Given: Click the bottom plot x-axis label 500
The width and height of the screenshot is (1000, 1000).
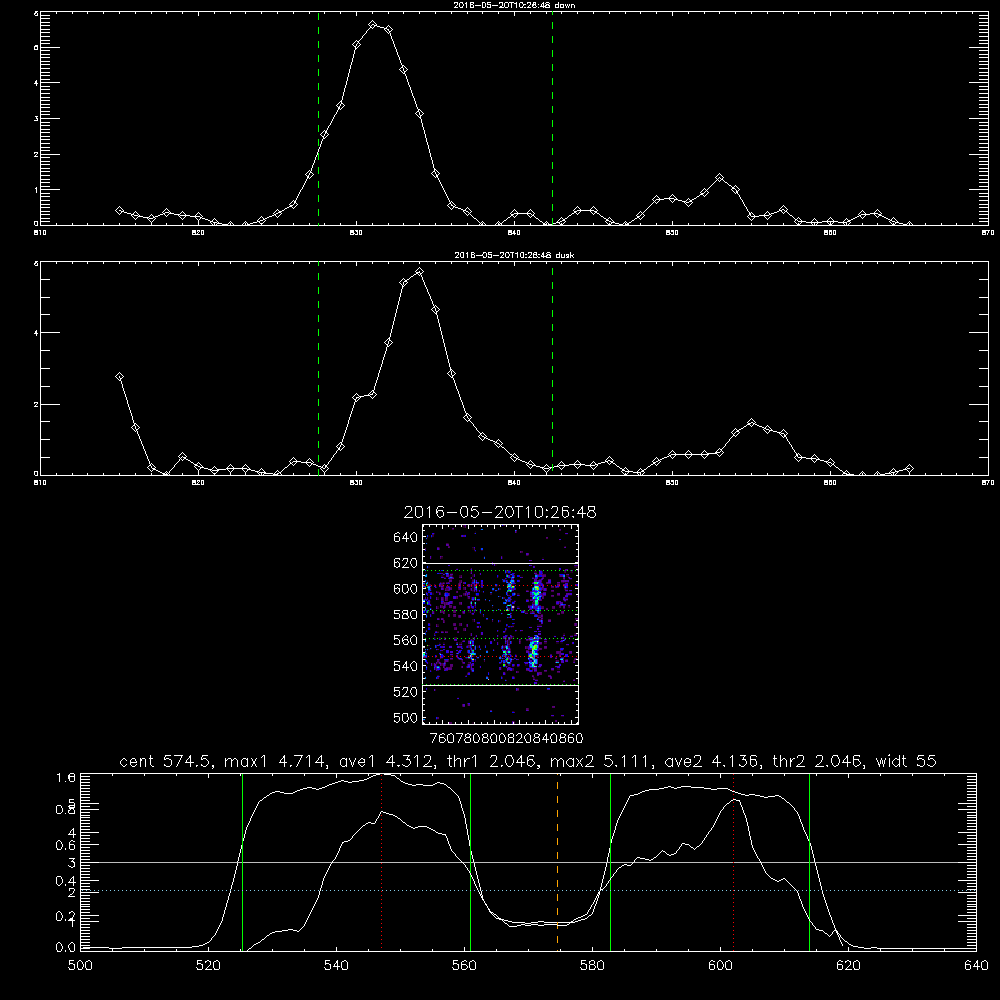Looking at the screenshot, I should (x=80, y=966).
